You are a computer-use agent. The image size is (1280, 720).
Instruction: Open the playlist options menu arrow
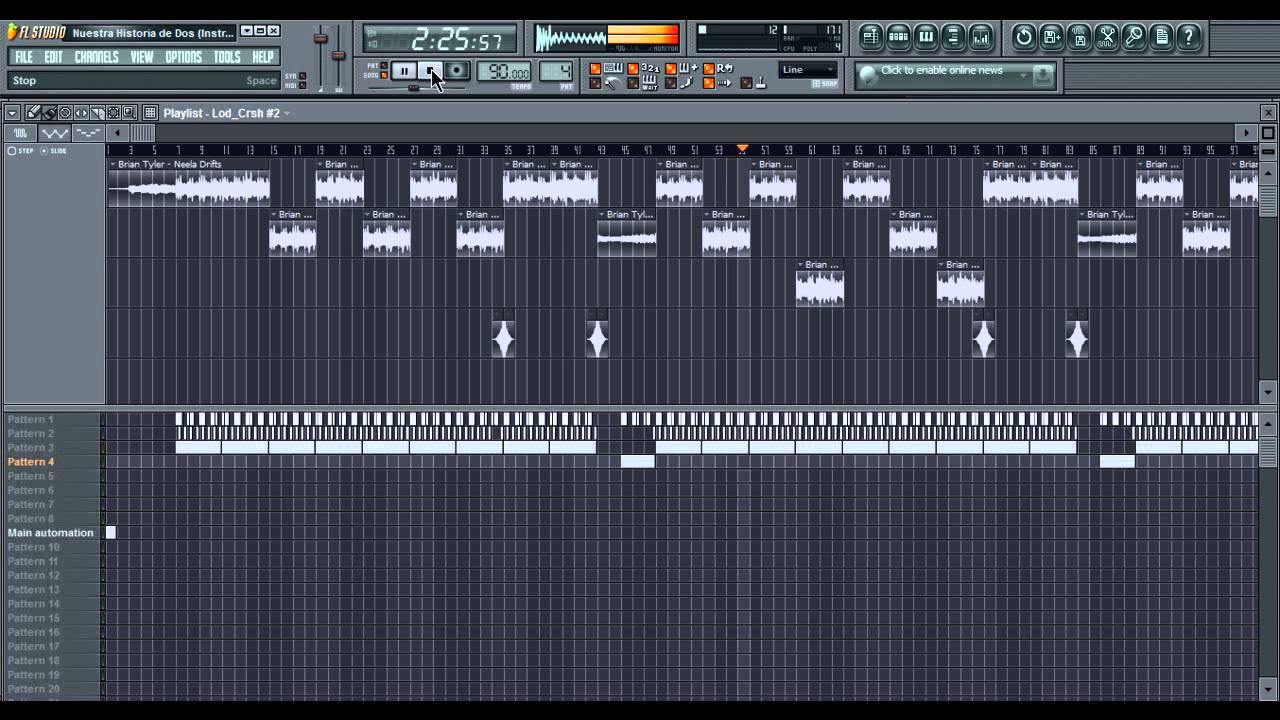tap(13, 113)
